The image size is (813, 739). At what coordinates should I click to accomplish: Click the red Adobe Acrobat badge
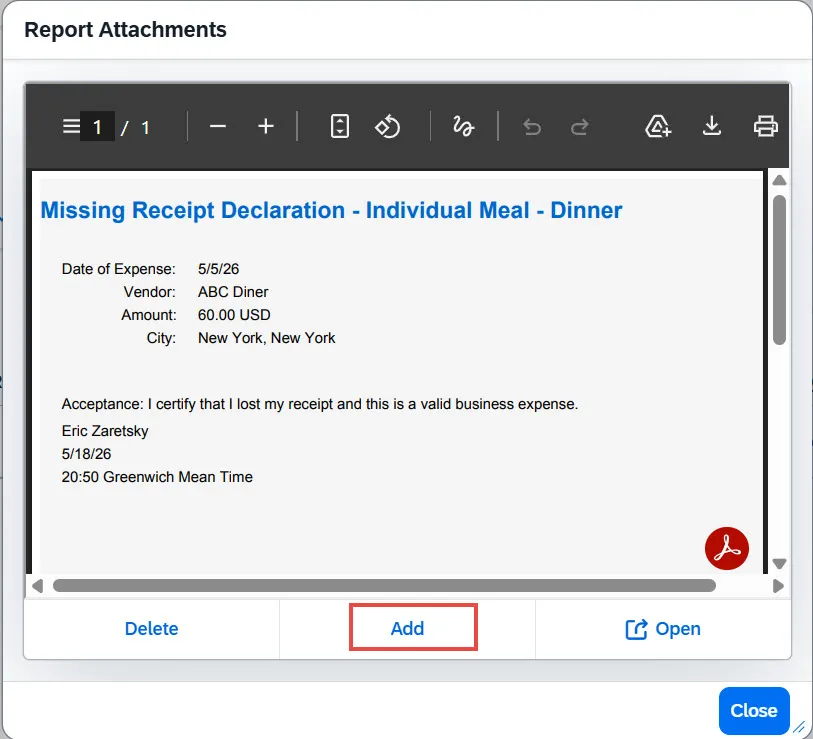(x=726, y=548)
